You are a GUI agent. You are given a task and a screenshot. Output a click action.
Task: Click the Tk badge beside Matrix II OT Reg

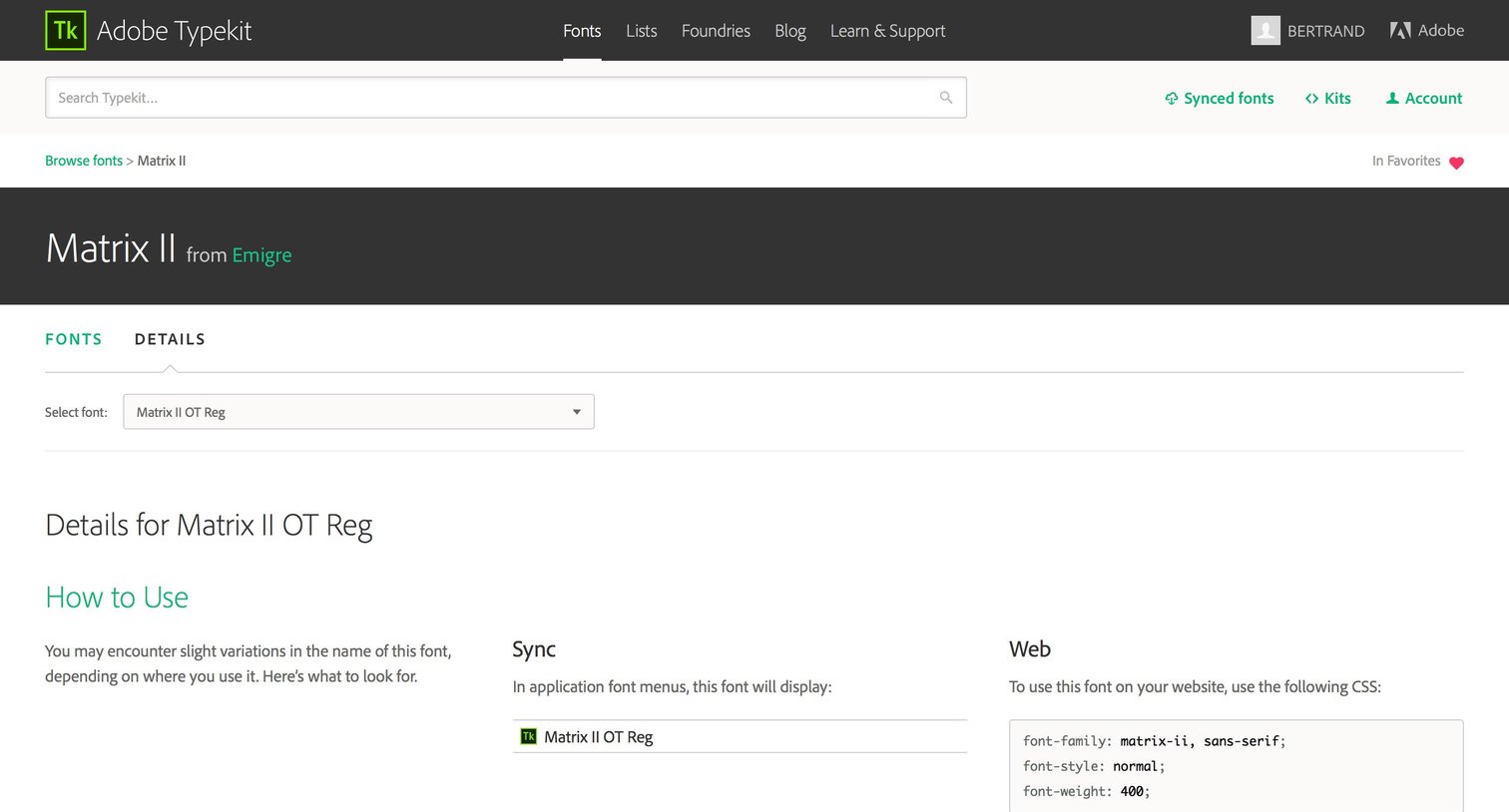pos(529,737)
